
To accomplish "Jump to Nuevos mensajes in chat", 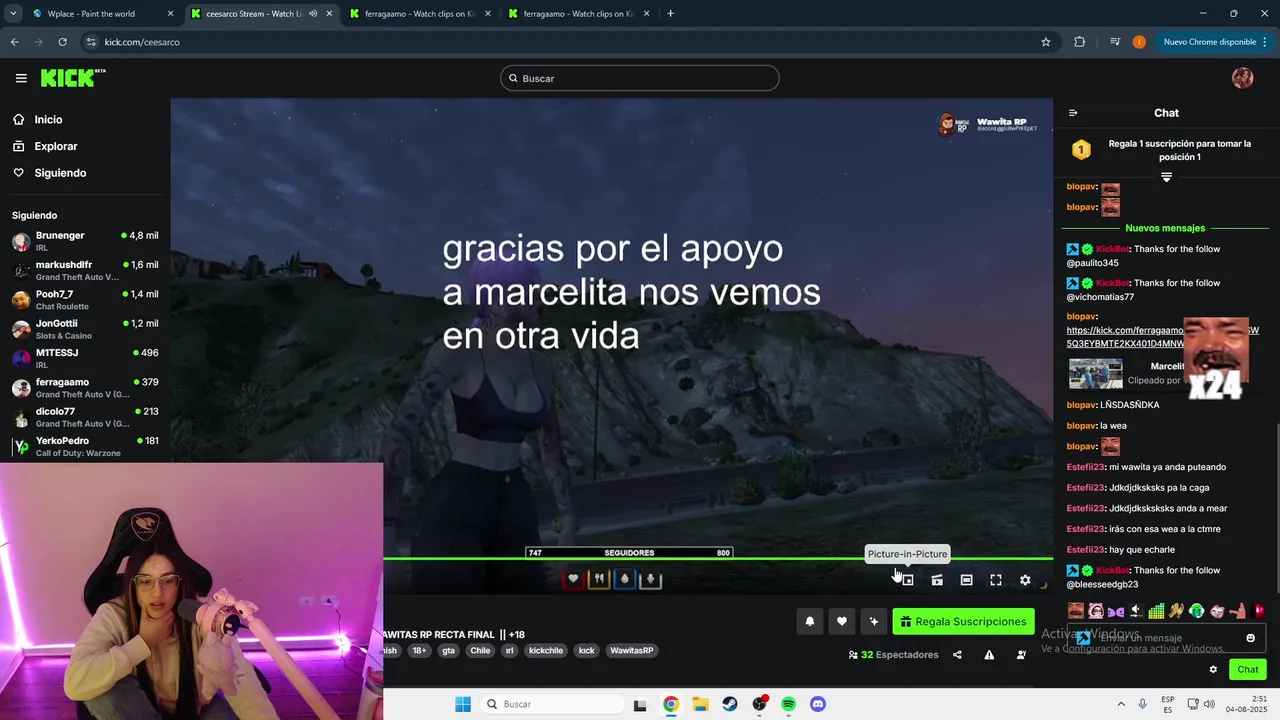I will pyautogui.click(x=1165, y=228).
